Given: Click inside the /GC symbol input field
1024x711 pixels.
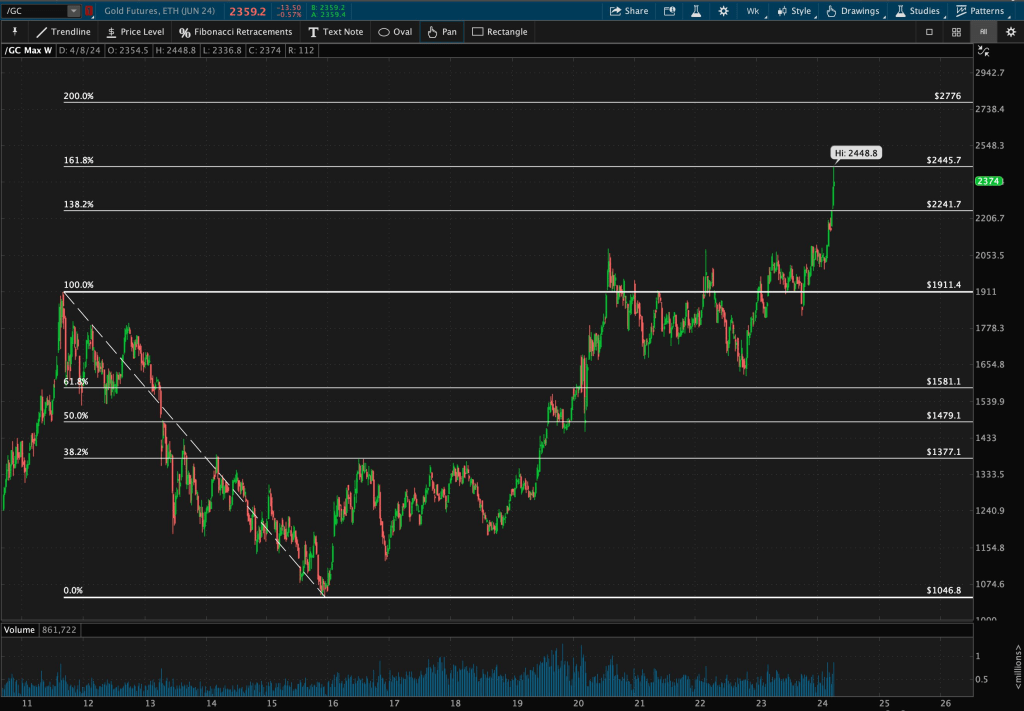Looking at the screenshot, I should click(30, 10).
